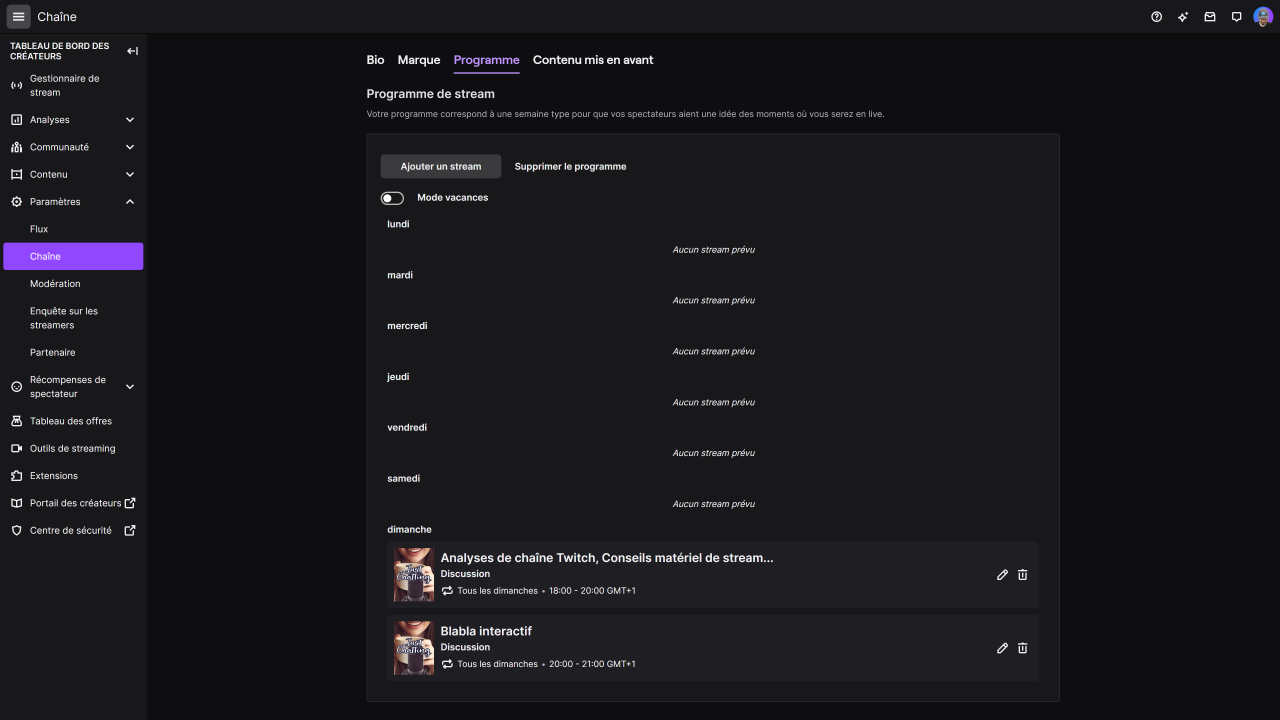Screen dimensions: 1280x720
Task: Open the Portail des créateurs link
Action: pyautogui.click(x=75, y=503)
